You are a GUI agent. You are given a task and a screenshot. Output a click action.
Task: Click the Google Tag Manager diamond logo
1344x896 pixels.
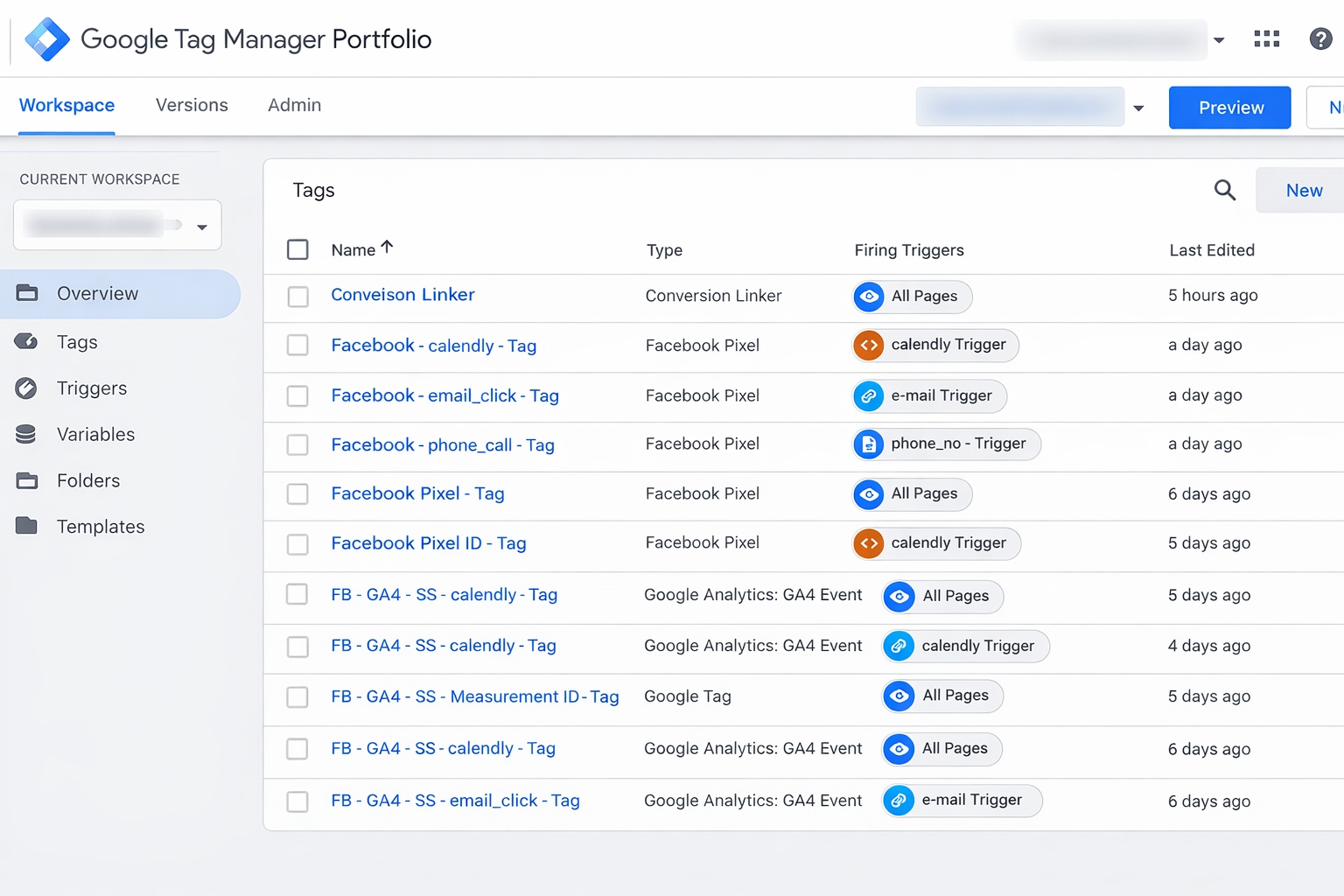pyautogui.click(x=47, y=38)
